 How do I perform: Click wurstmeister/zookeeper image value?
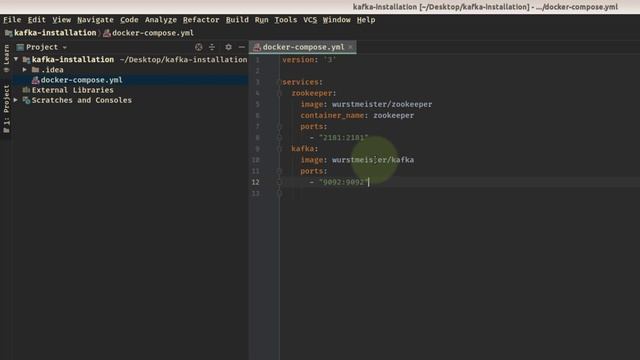[x=382, y=104]
